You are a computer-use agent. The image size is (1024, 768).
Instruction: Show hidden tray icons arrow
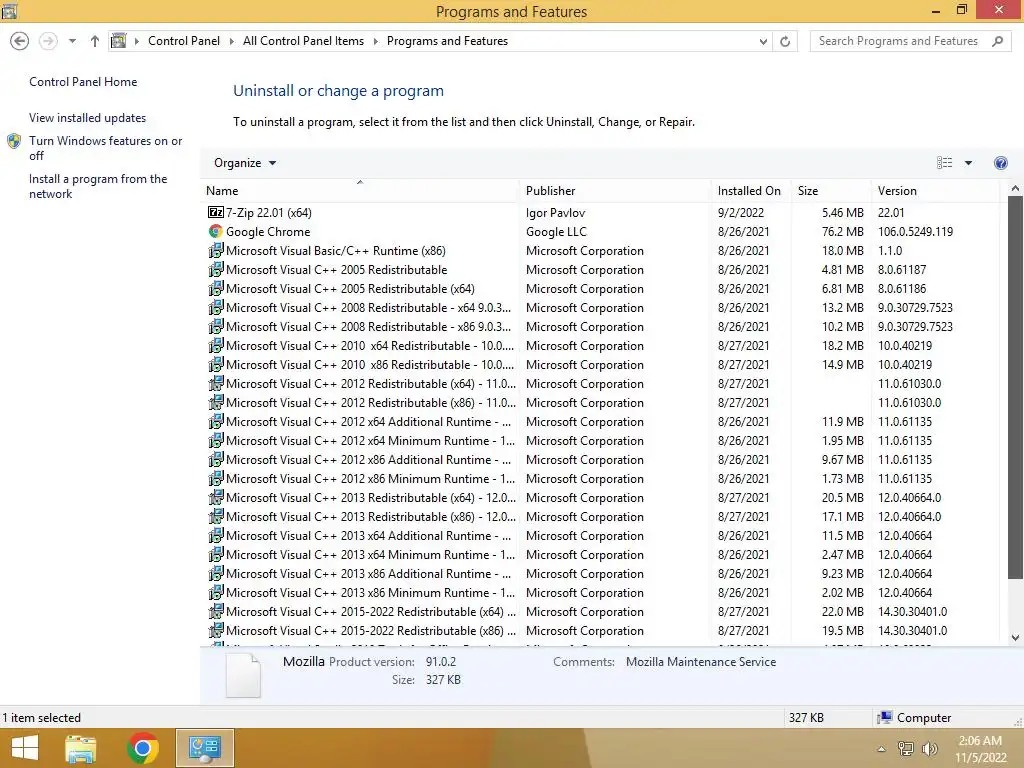click(881, 748)
